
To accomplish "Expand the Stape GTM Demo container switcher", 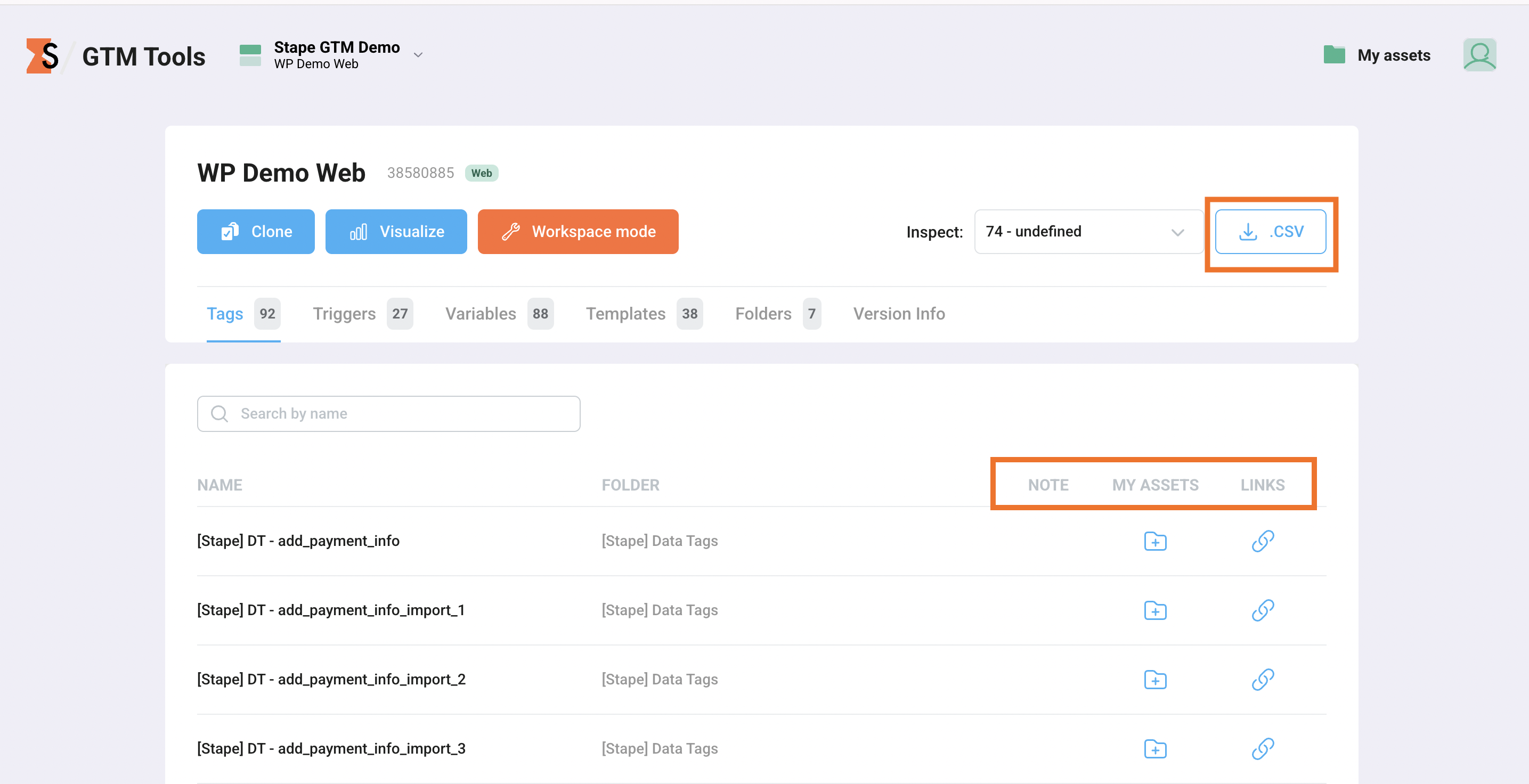I will click(418, 55).
